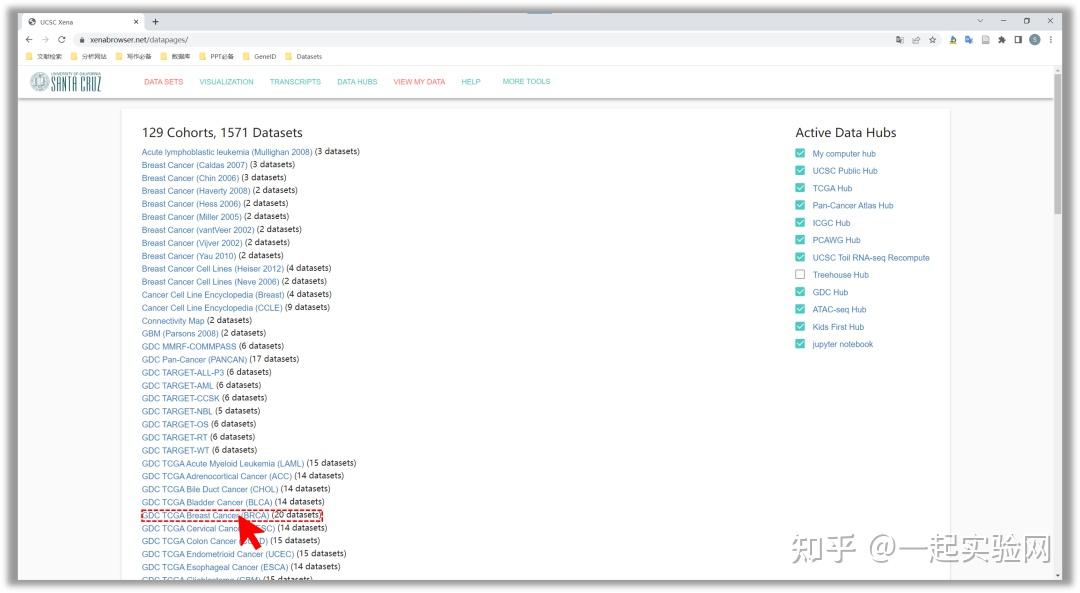The height and width of the screenshot is (593, 1080).
Task: Open GDC TCGA Bladder Cancer (BLCA) link
Action: click(207, 502)
